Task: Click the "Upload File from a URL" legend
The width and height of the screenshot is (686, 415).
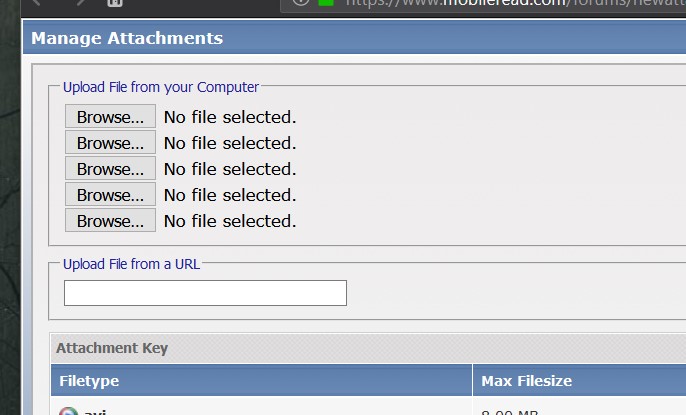Action: 131,264
